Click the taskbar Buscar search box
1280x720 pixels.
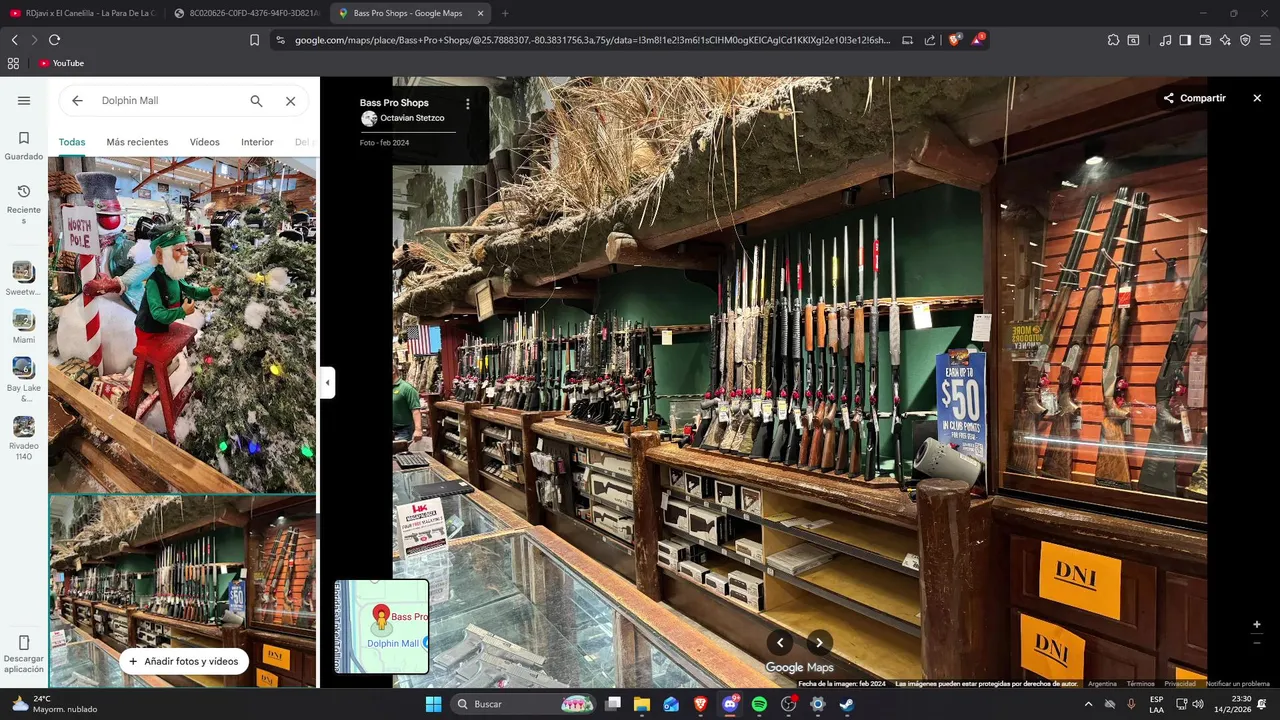(x=525, y=704)
